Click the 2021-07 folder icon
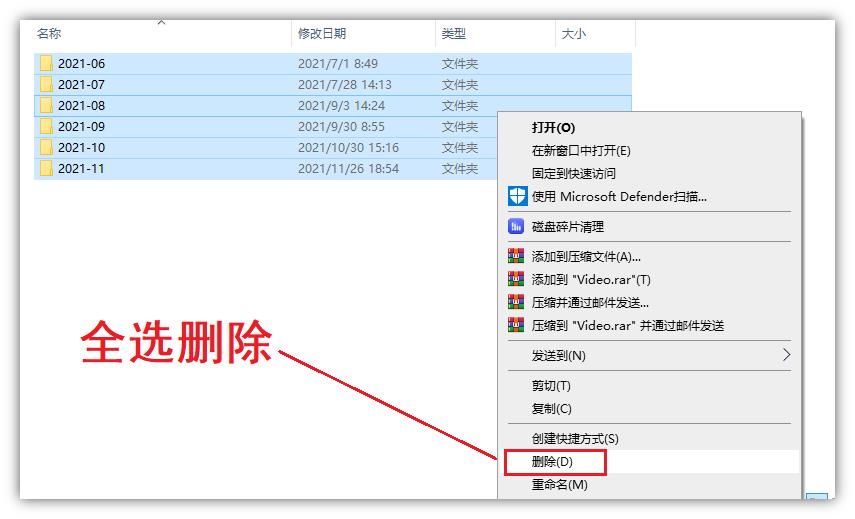This screenshot has width=855, height=519. tap(46, 85)
